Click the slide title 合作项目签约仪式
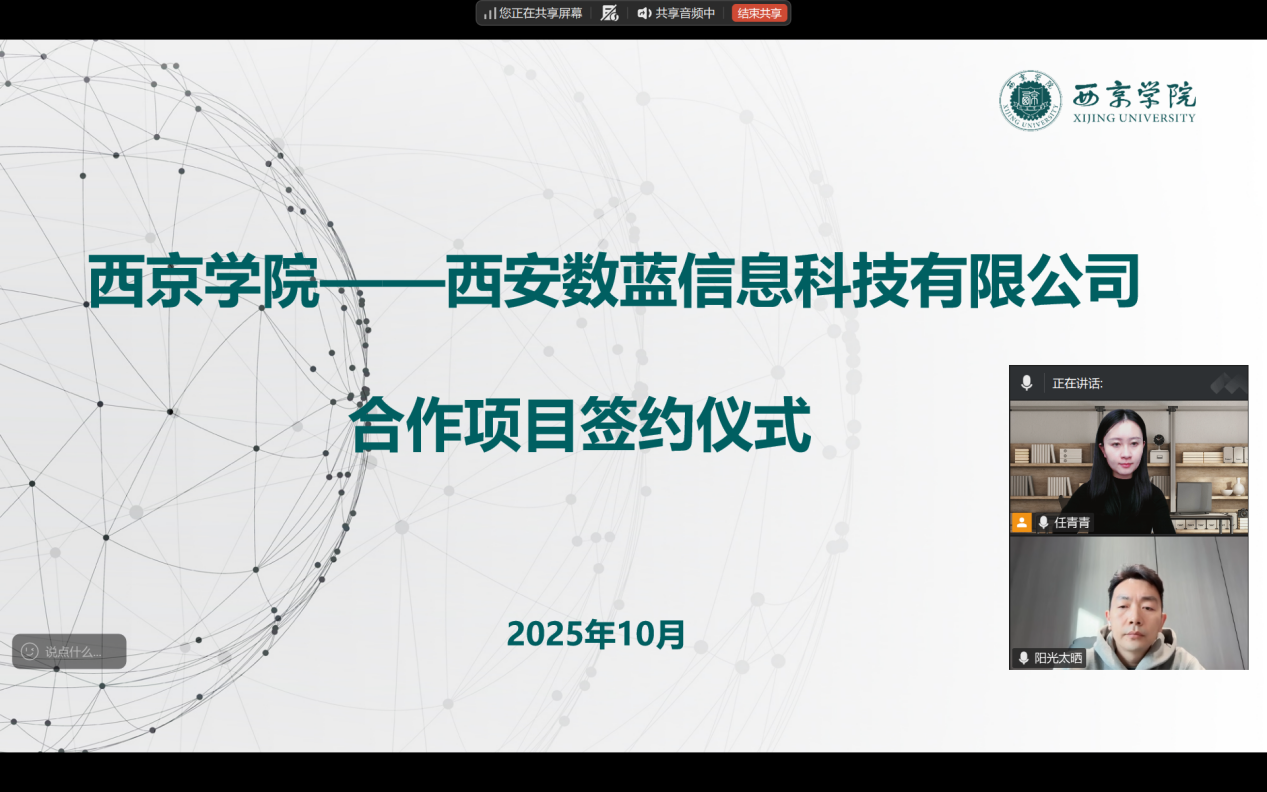 tap(579, 427)
